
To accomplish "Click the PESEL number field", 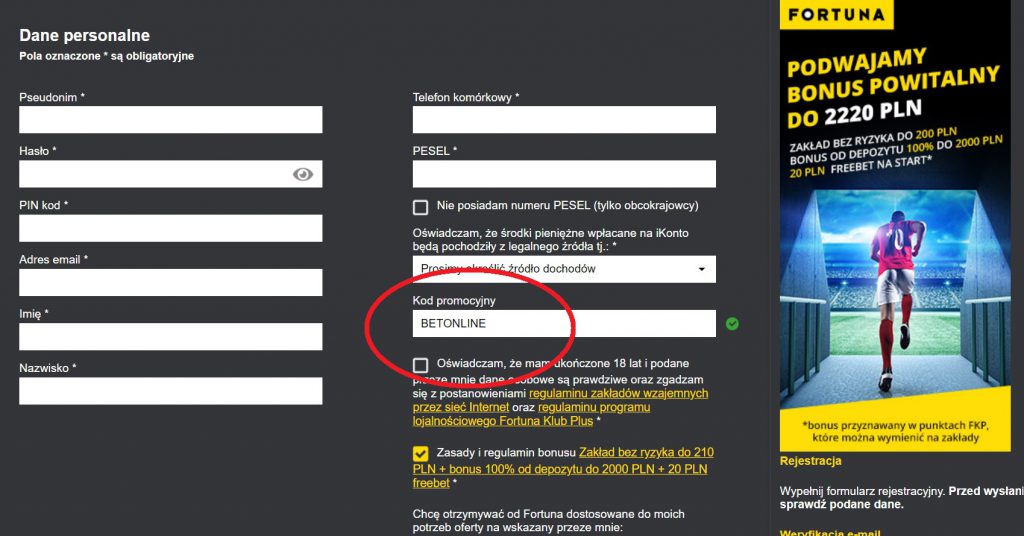I will 564,174.
